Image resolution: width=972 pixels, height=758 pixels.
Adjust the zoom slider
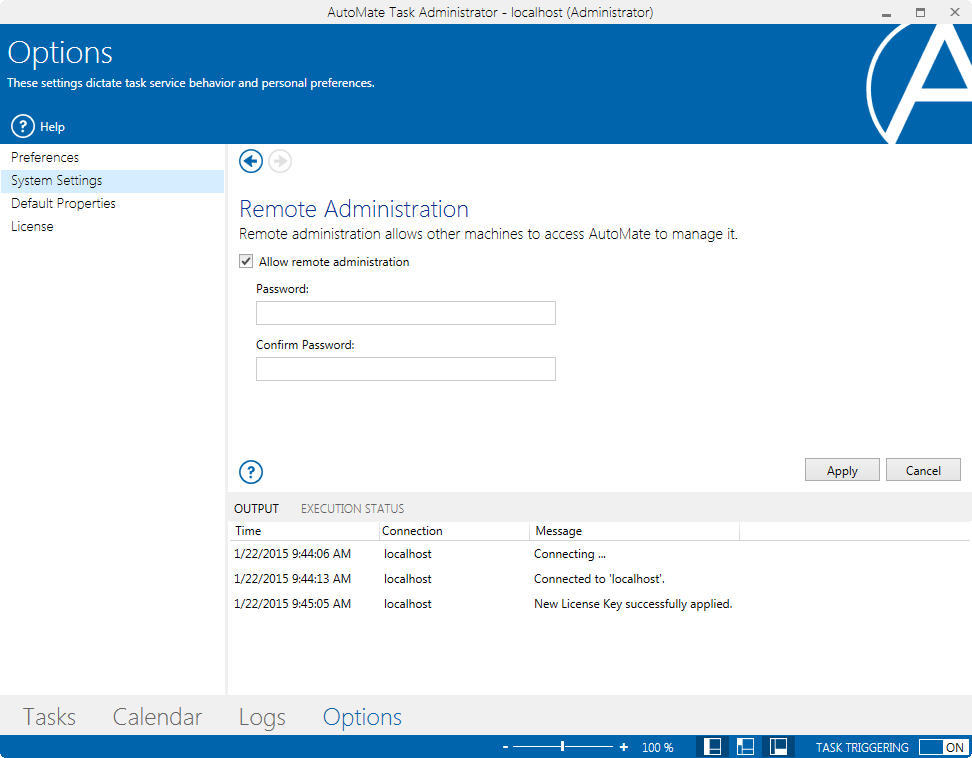pos(562,746)
